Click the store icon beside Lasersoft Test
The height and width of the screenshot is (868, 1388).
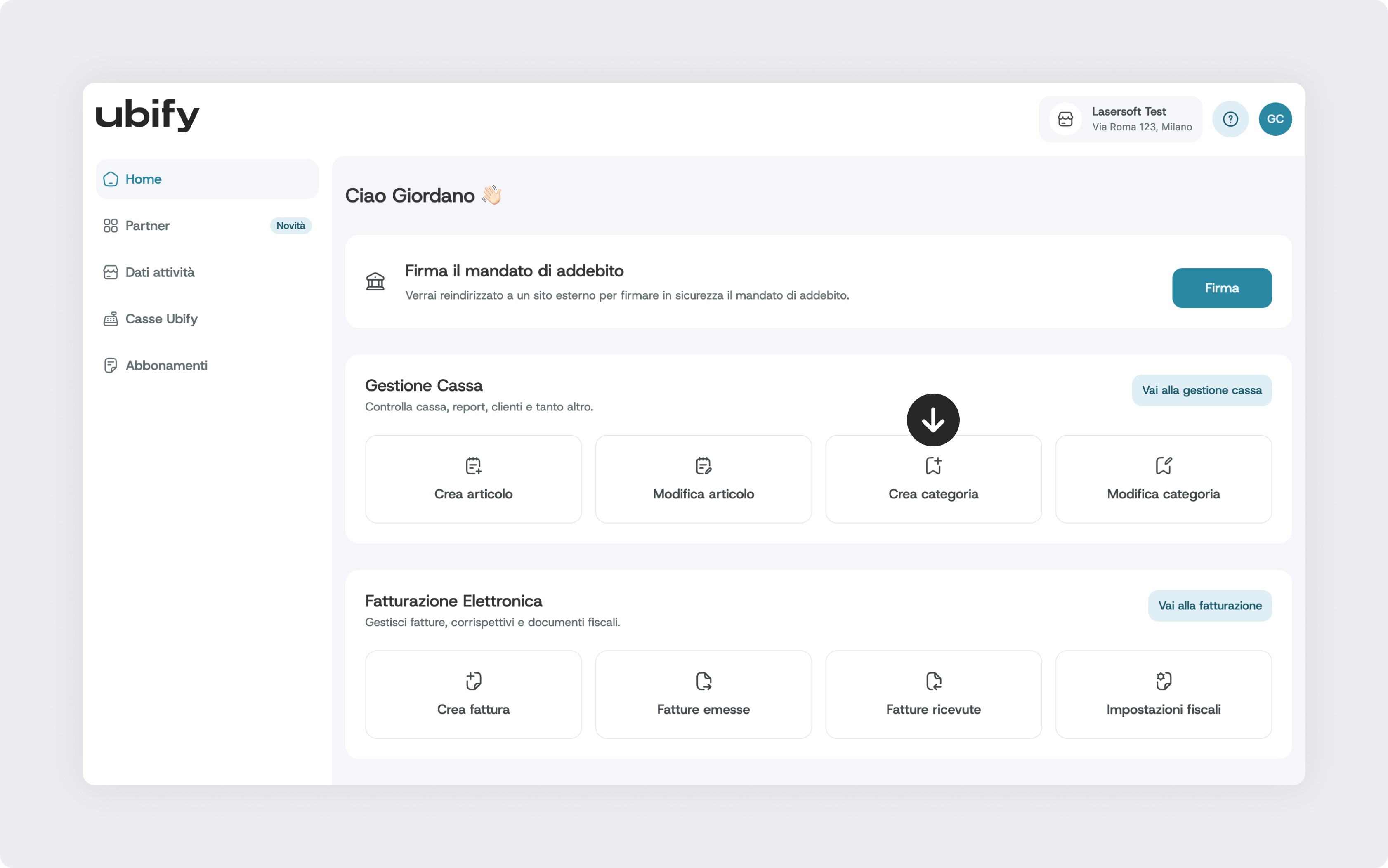click(1065, 119)
